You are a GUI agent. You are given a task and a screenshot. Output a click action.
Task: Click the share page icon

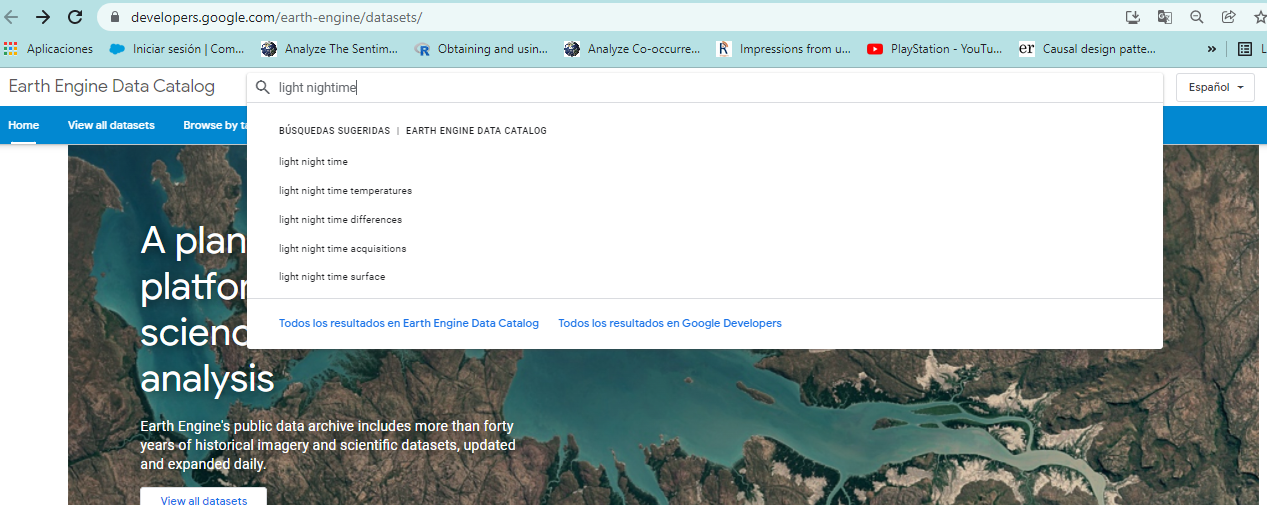click(1229, 17)
